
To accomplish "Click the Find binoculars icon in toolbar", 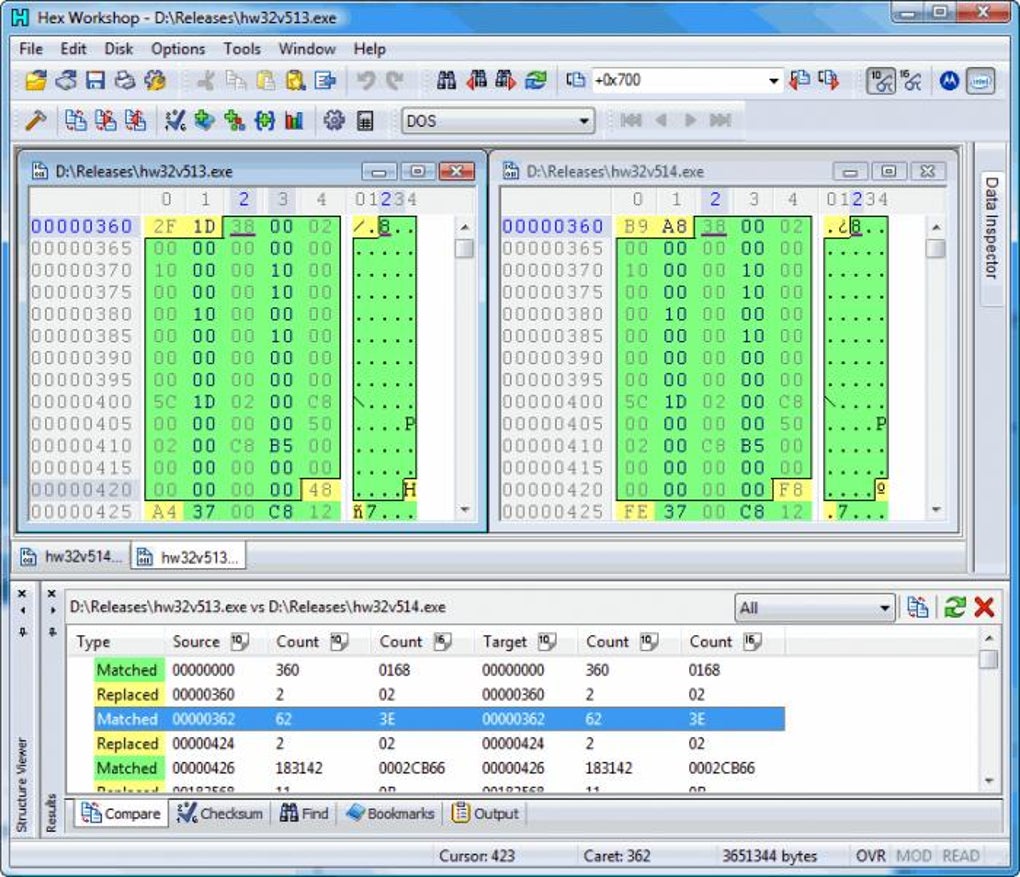I will (x=446, y=81).
